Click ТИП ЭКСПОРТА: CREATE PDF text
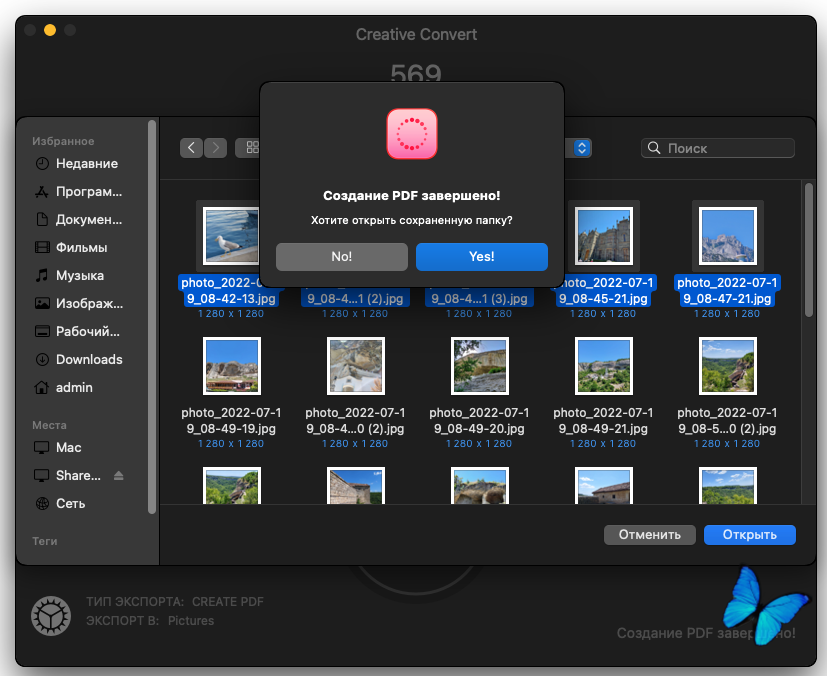 click(175, 602)
